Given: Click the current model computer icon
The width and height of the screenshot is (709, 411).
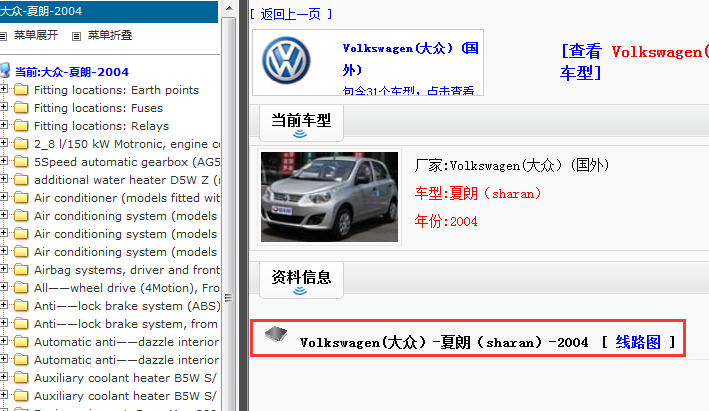Looking at the screenshot, I should coord(5,71).
